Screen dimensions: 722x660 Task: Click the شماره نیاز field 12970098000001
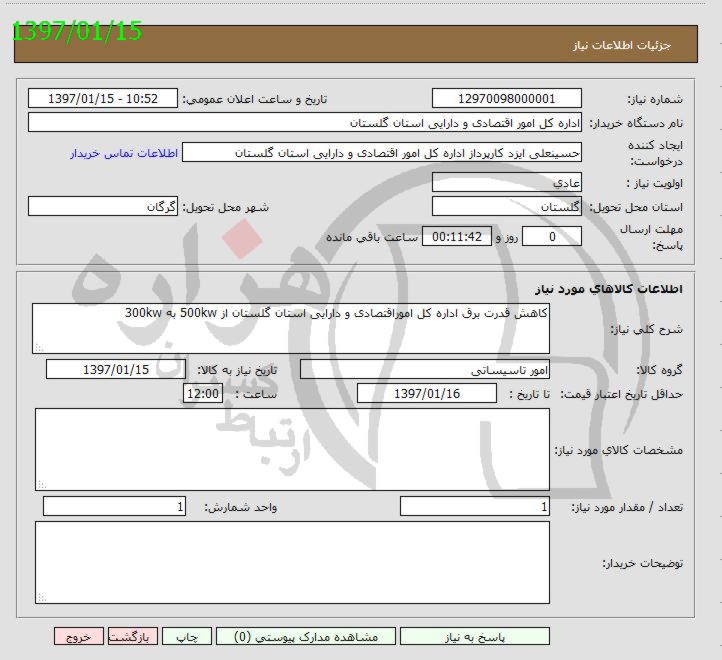coord(507,99)
